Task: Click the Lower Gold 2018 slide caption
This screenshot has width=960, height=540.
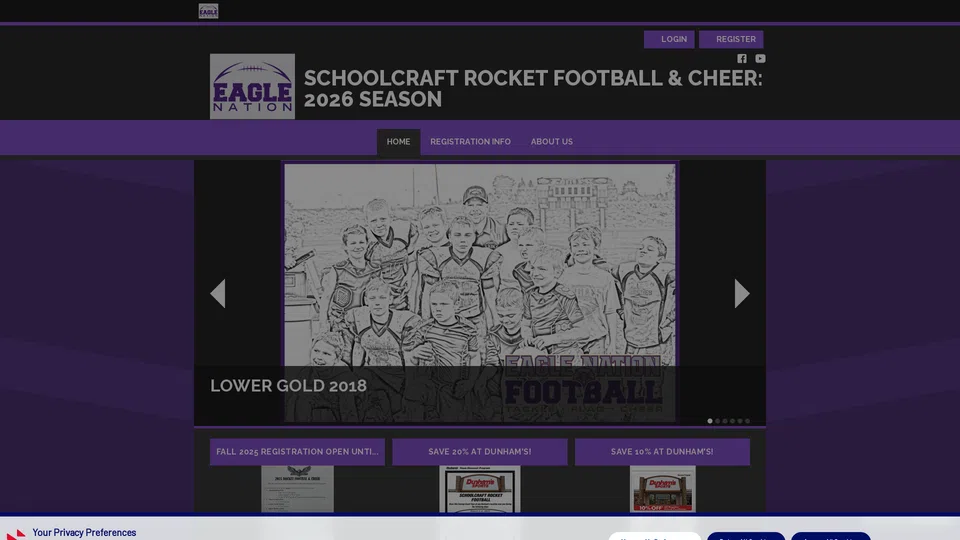Action: click(x=288, y=386)
